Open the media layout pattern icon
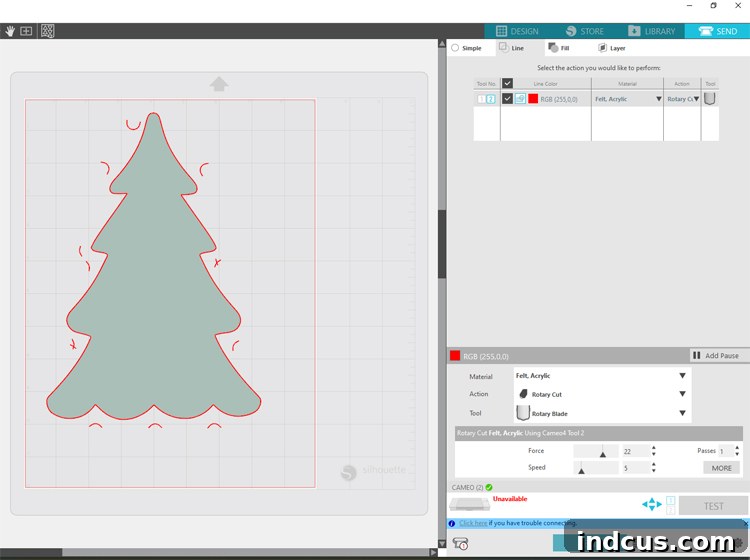Image resolution: width=750 pixels, height=560 pixels. (47, 31)
